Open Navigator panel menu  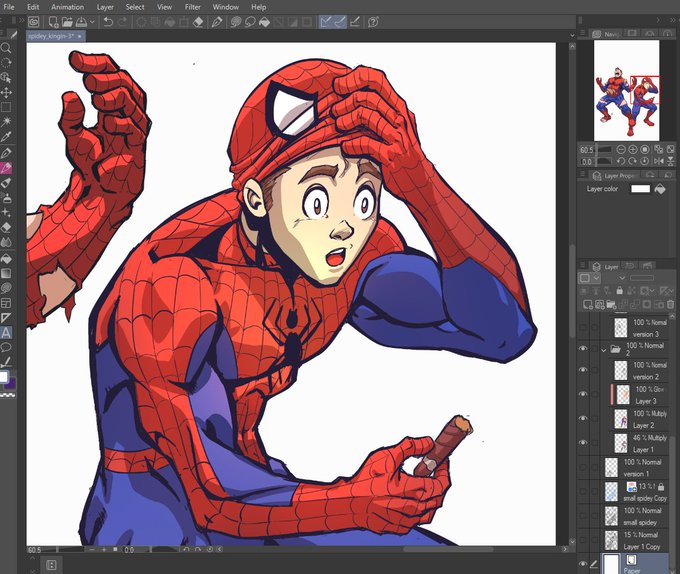(583, 33)
